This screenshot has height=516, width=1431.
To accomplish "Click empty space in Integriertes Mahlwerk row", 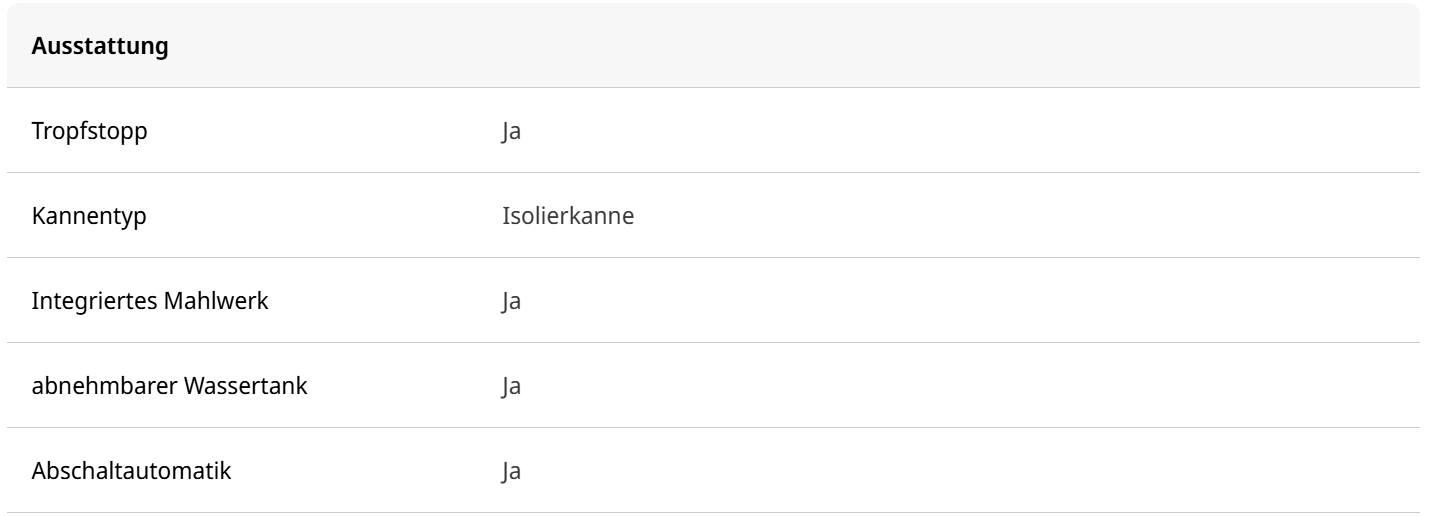I will (x=950, y=300).
